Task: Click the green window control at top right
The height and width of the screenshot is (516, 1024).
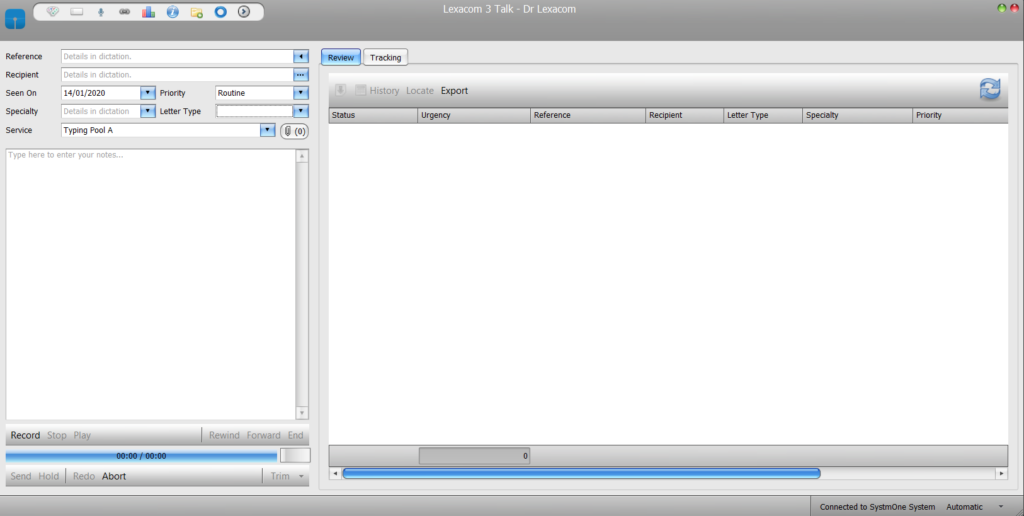Action: [x=1002, y=8]
